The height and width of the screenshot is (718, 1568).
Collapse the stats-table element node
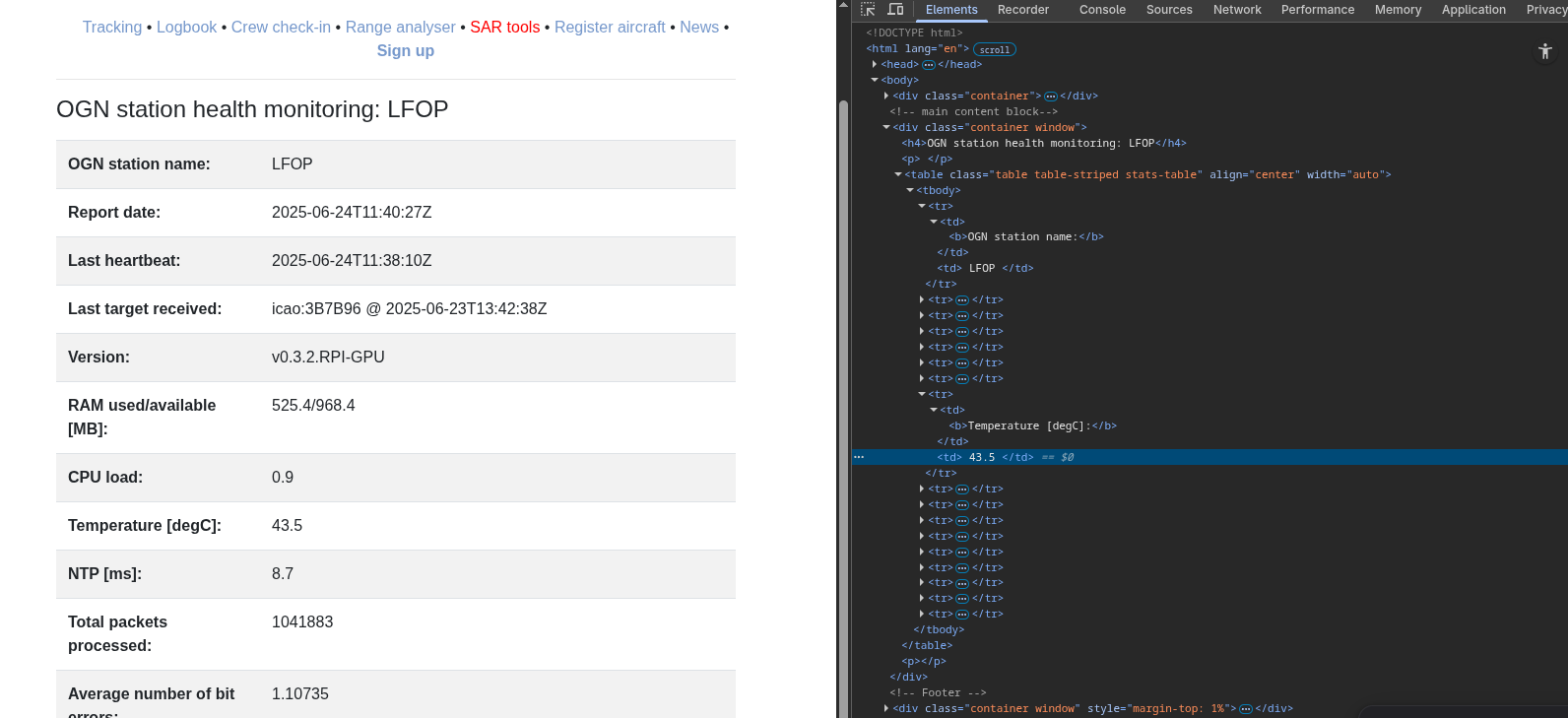click(898, 175)
